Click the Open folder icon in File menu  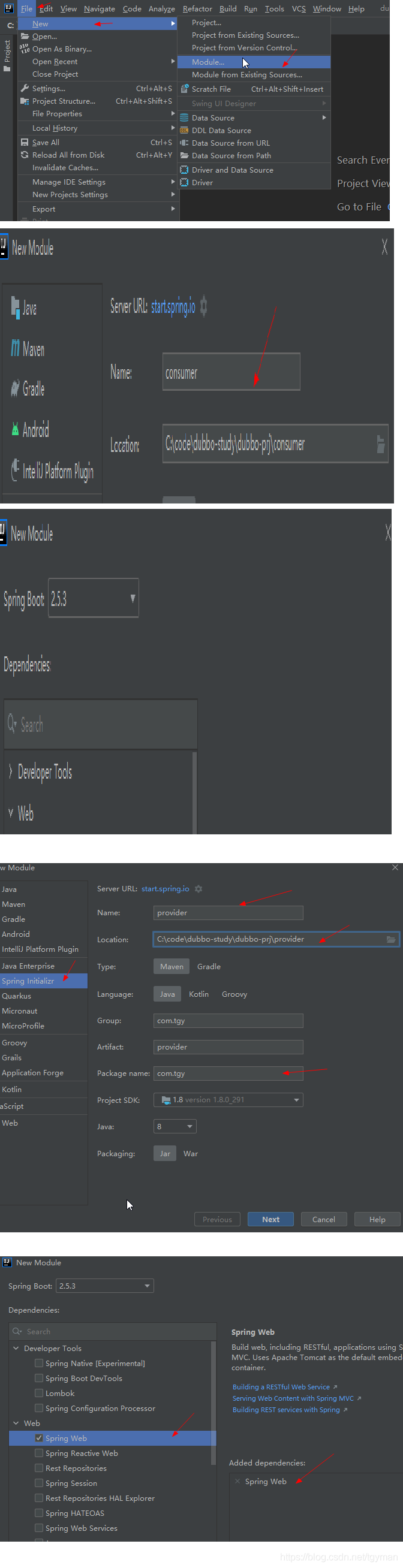25,37
